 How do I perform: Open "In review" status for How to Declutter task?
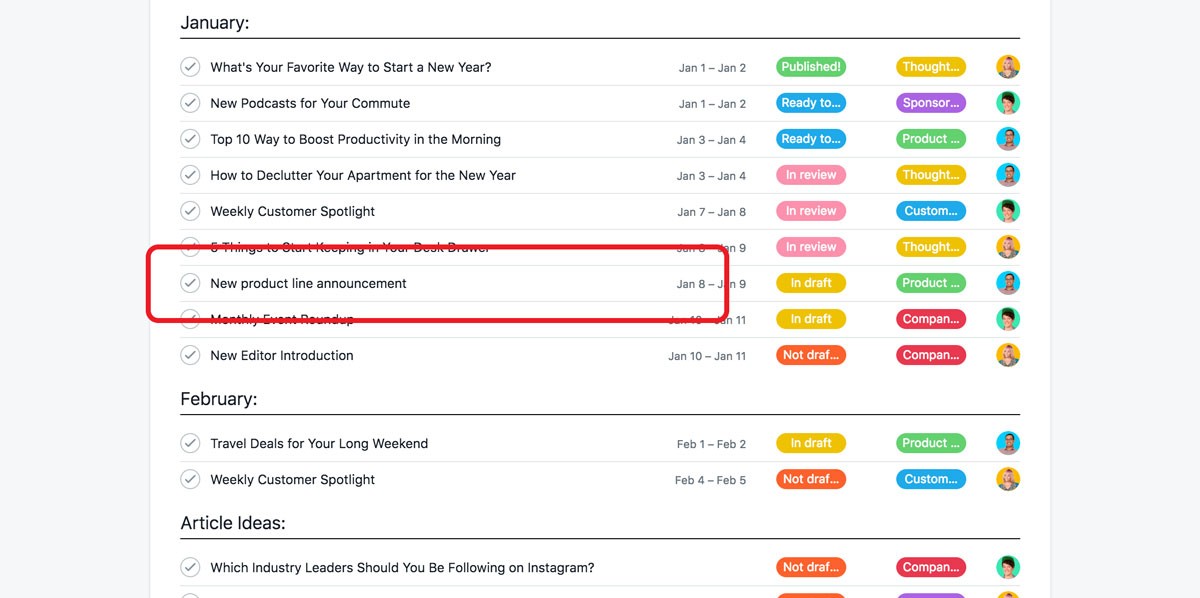click(x=811, y=175)
